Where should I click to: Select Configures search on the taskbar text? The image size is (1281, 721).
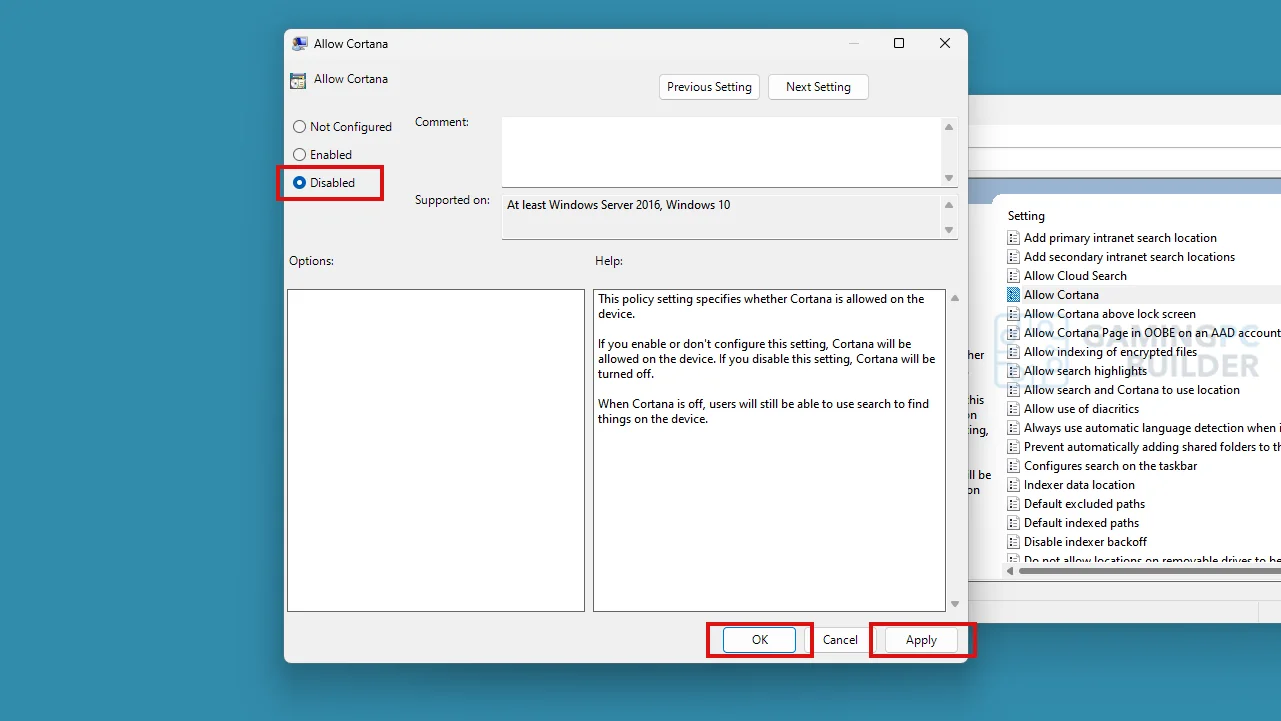[x=1110, y=466]
